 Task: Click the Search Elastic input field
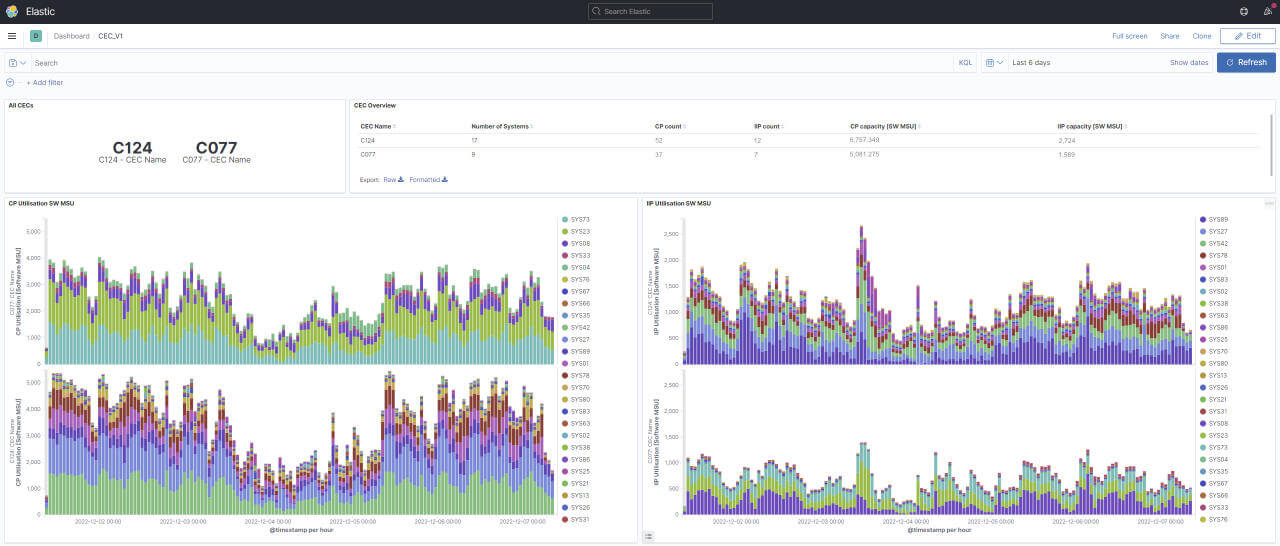click(650, 11)
